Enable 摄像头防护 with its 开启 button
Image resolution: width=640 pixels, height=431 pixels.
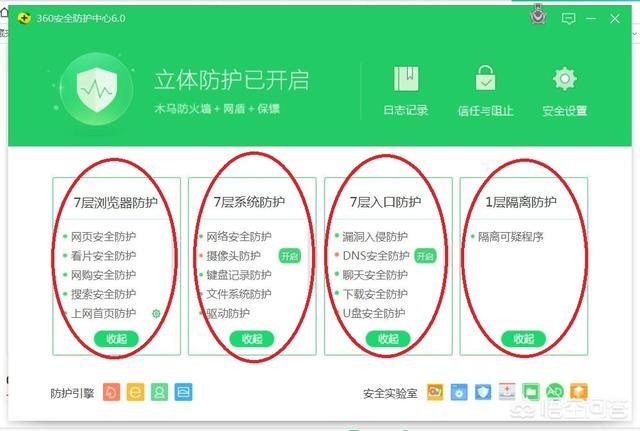(x=290, y=256)
